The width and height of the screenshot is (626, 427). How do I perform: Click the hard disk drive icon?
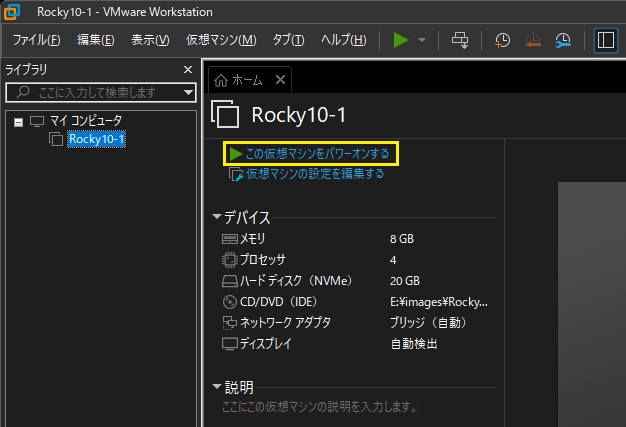(x=230, y=281)
